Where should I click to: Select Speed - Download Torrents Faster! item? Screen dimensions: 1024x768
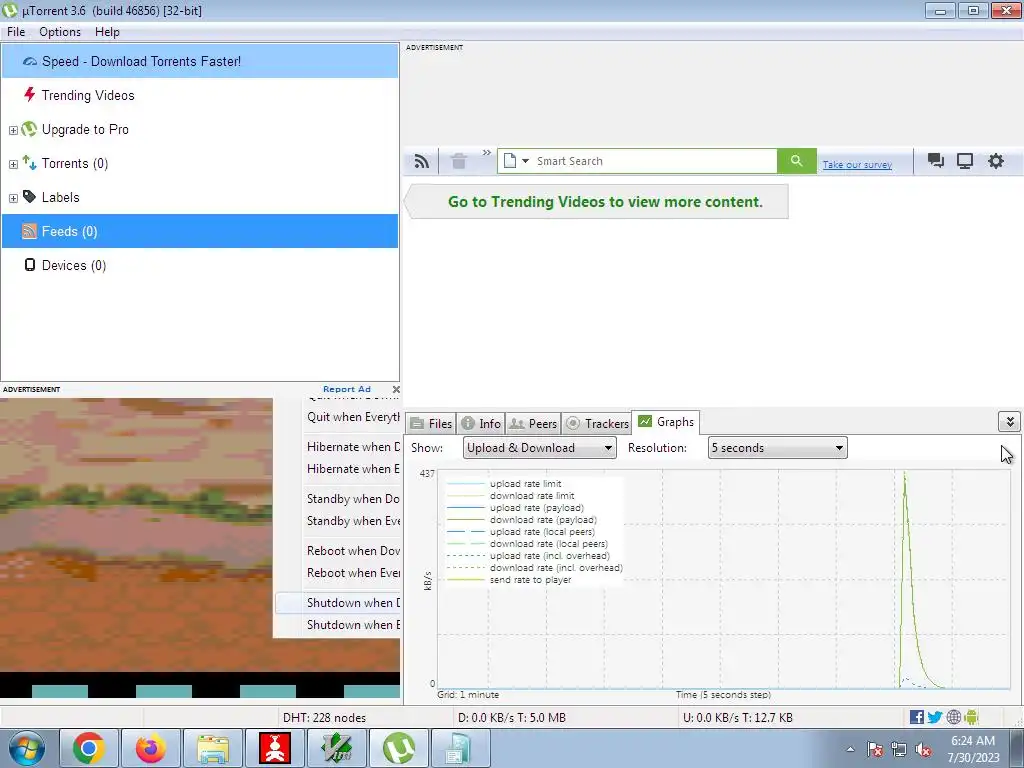pyautogui.click(x=200, y=61)
